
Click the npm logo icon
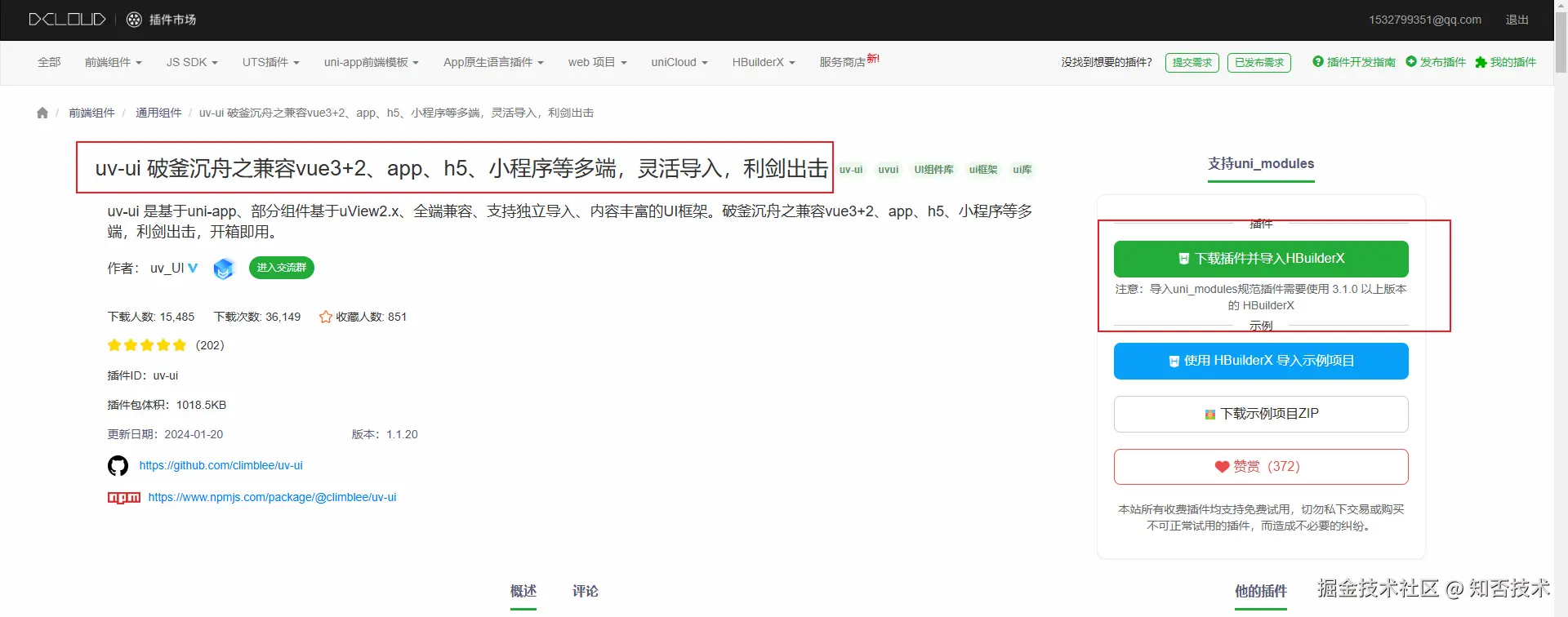pyautogui.click(x=124, y=497)
